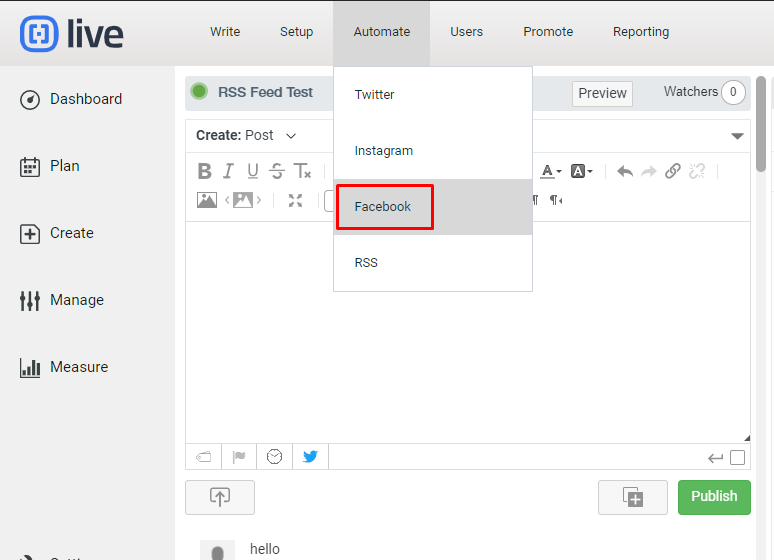Undo the last edit

[x=625, y=171]
